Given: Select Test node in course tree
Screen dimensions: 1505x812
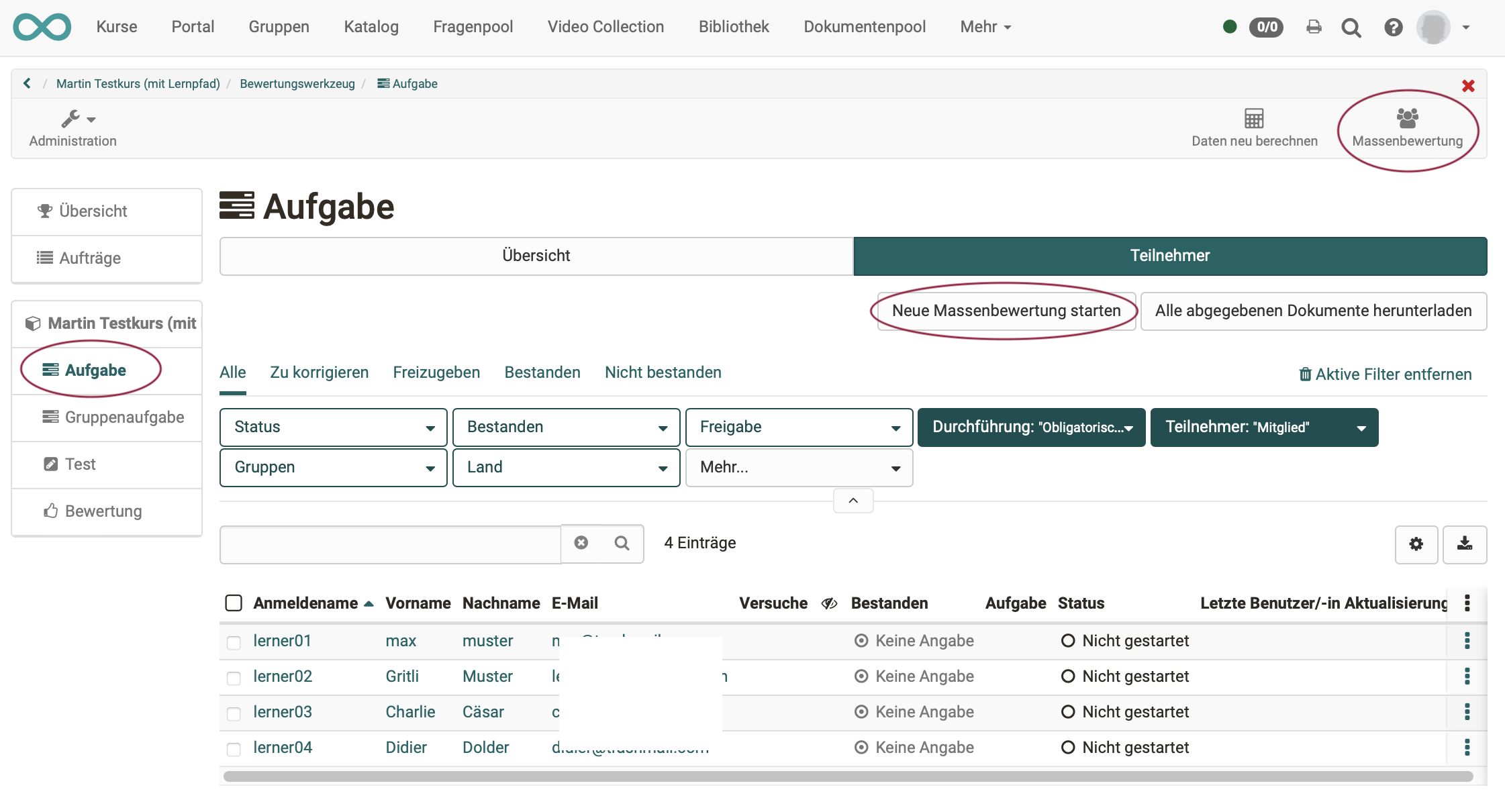Looking at the screenshot, I should (107, 464).
